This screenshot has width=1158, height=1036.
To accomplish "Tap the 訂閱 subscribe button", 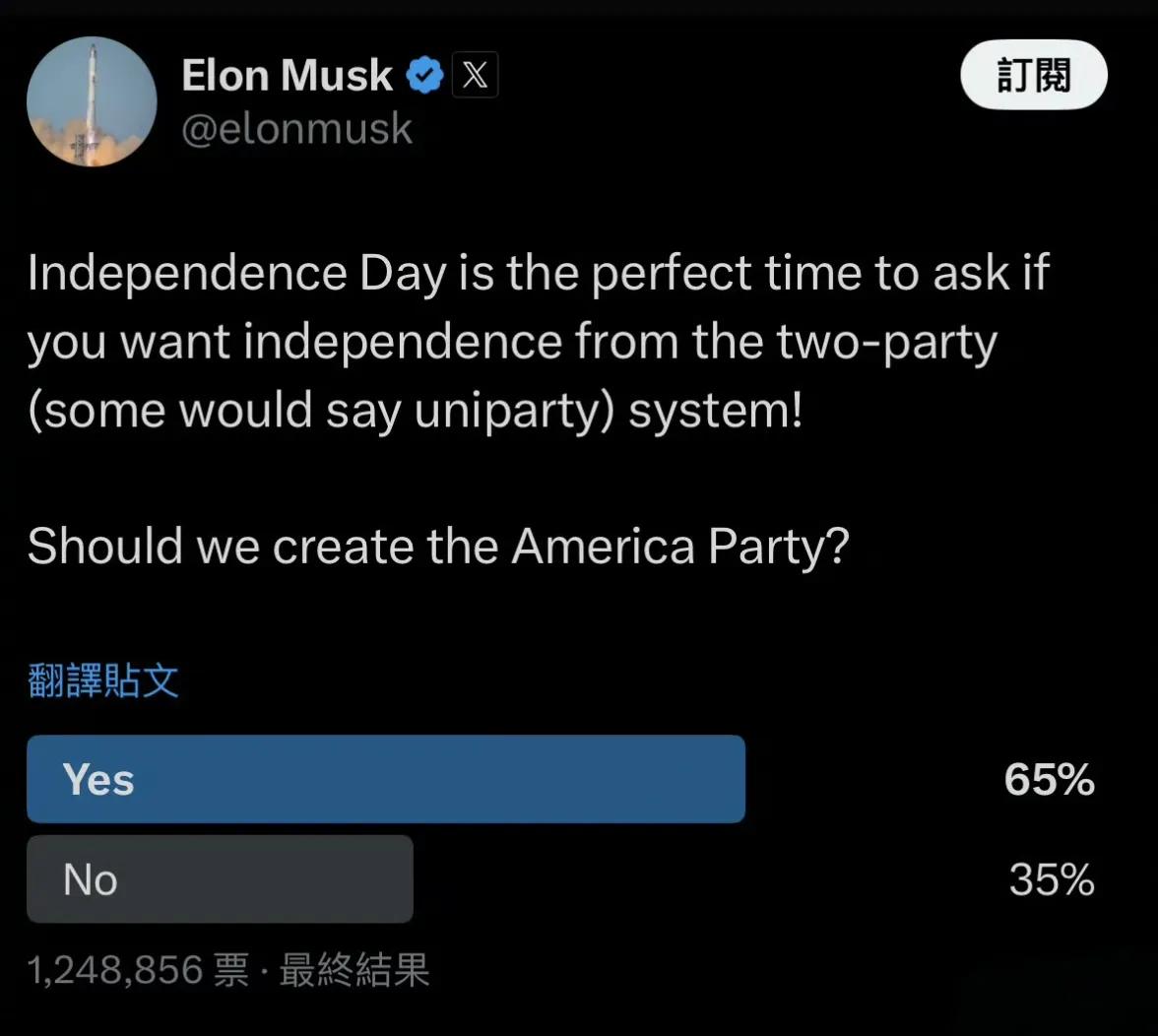I will click(1033, 75).
